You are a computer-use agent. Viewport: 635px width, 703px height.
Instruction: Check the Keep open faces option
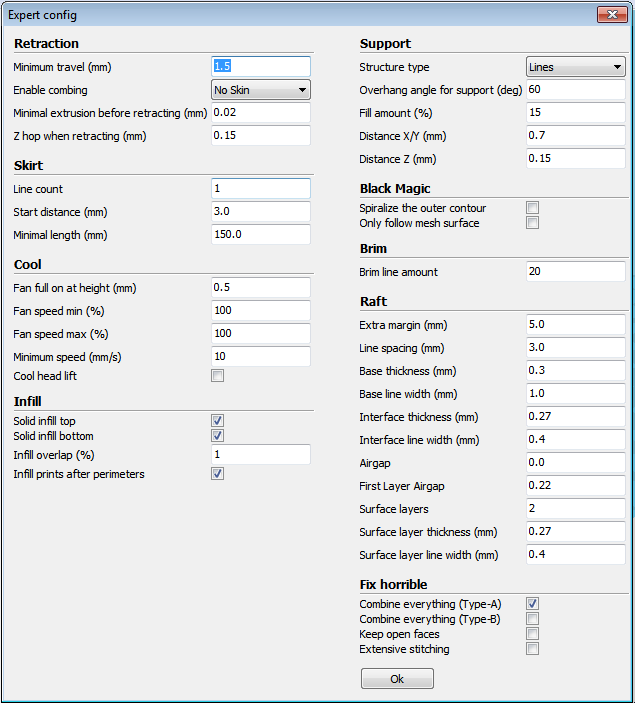[533, 634]
